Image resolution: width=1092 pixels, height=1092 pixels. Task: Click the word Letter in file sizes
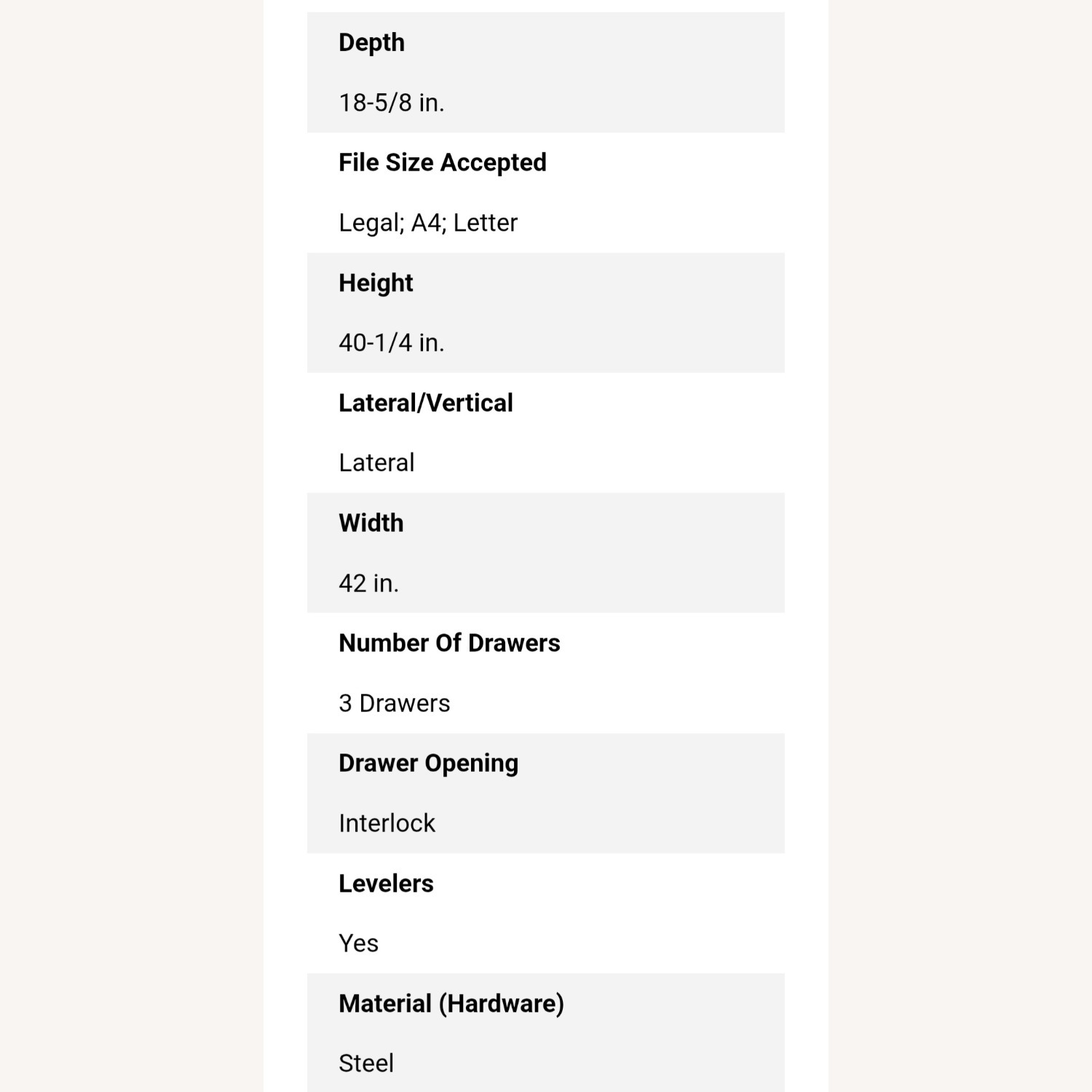coord(486,223)
